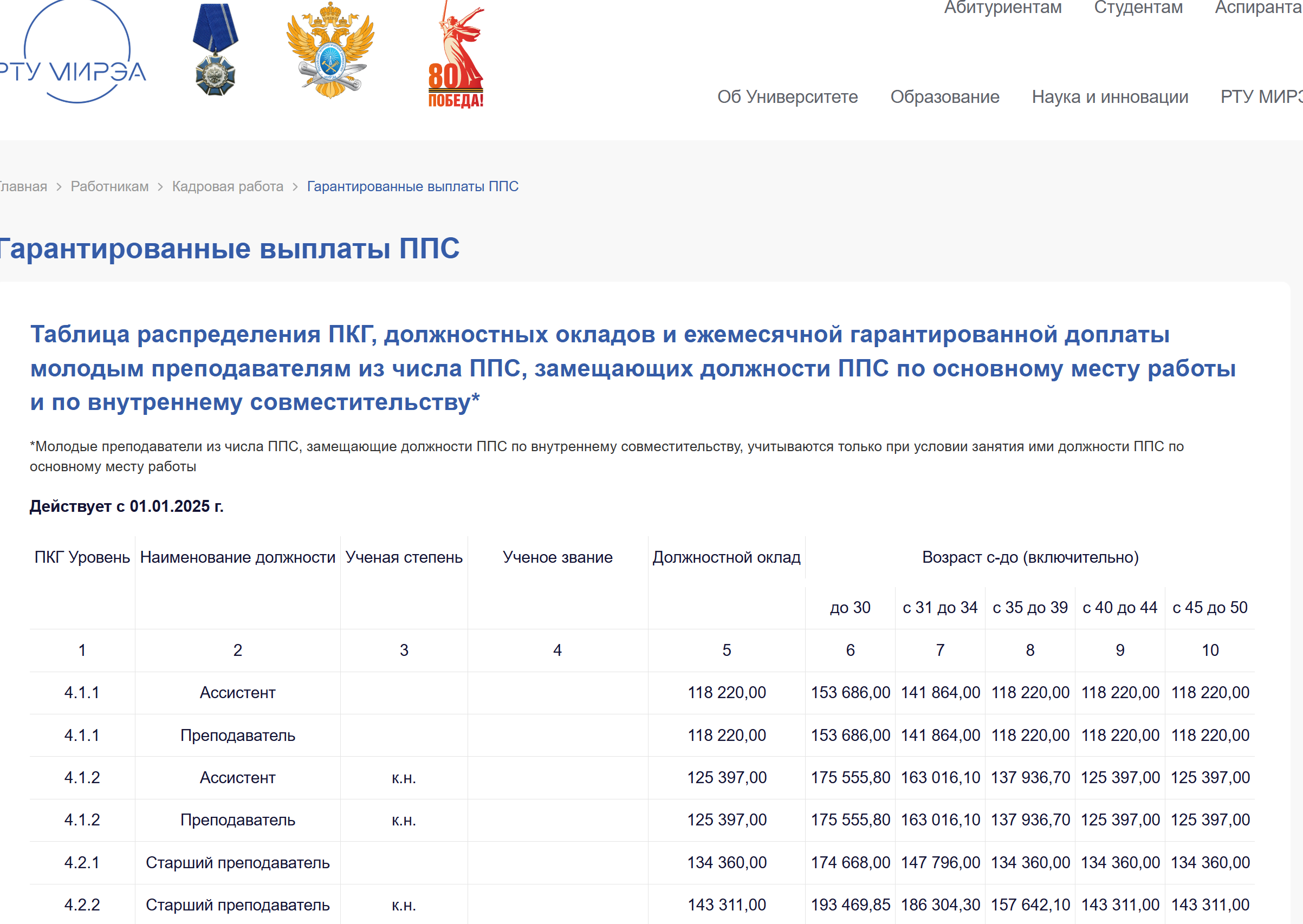Go to Работникам breadcrumb link
The width and height of the screenshot is (1303, 924).
point(109,187)
